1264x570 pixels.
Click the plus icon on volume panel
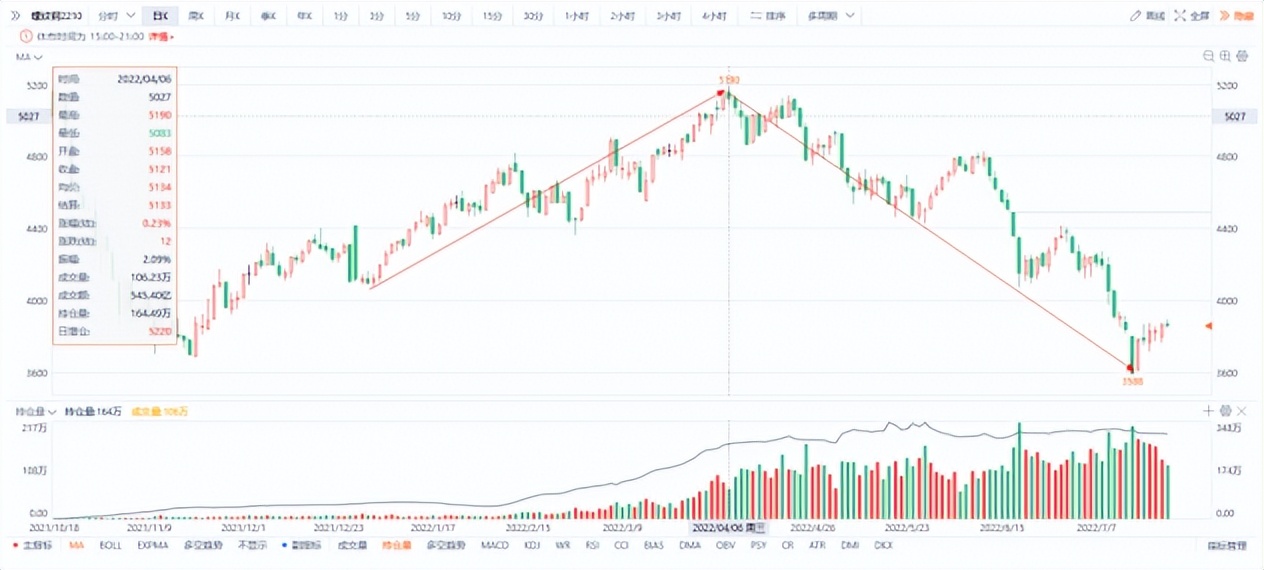pos(1208,411)
